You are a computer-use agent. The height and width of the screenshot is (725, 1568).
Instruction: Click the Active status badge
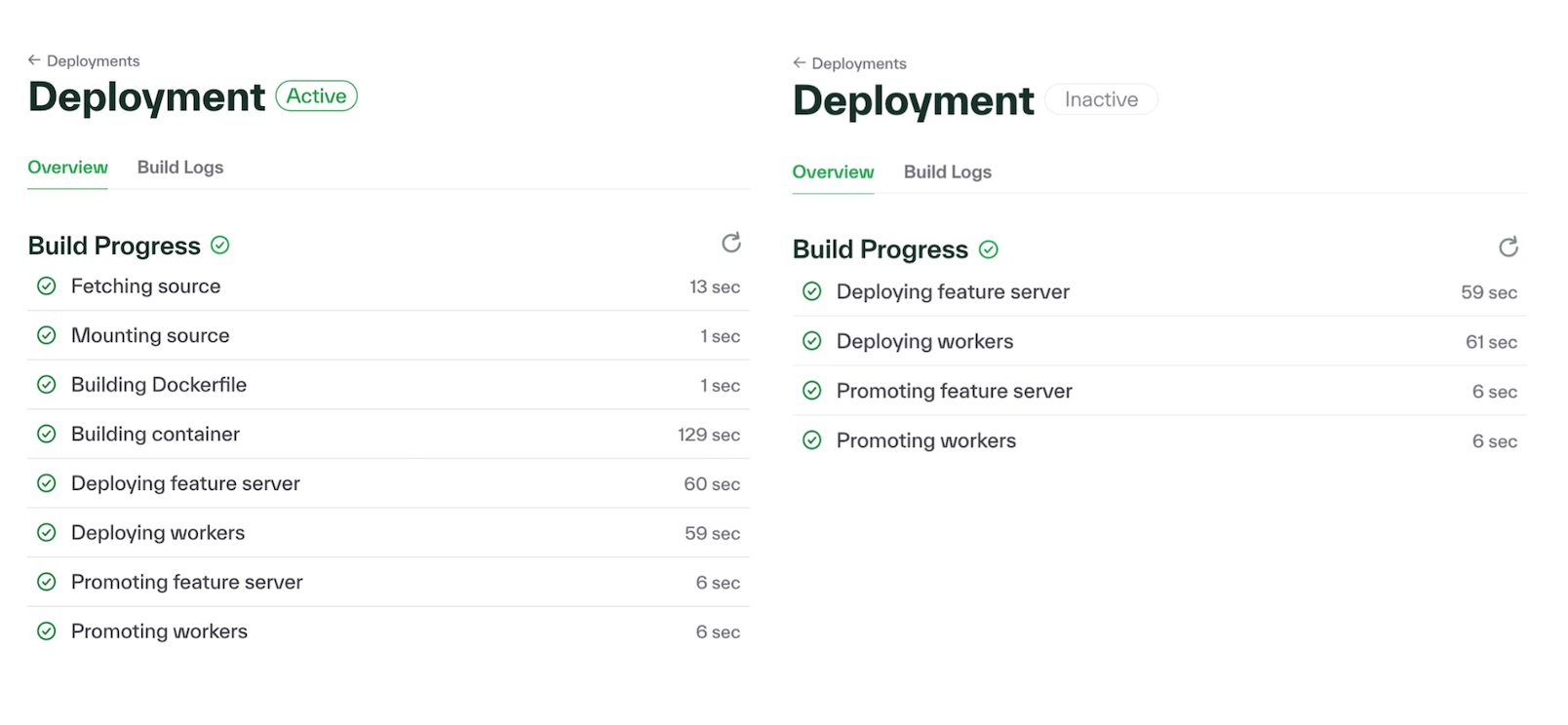[317, 95]
